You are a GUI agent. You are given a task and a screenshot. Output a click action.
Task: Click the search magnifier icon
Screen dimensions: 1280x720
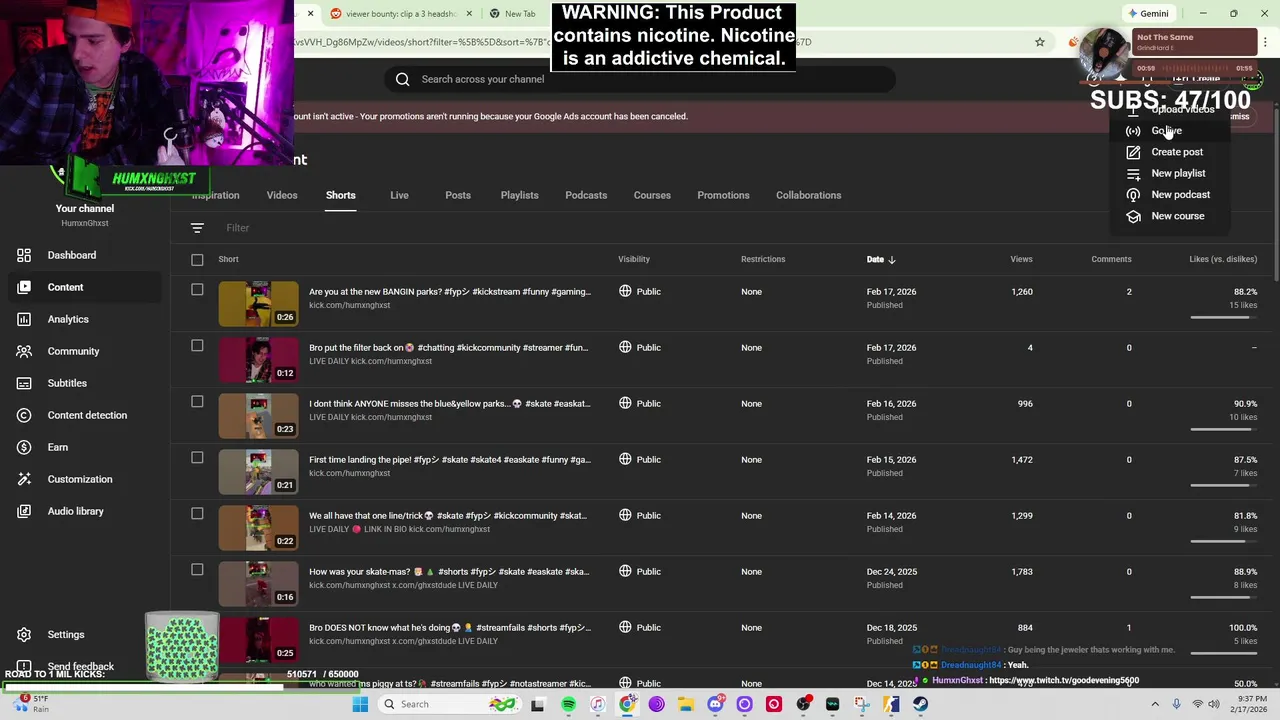(x=403, y=79)
